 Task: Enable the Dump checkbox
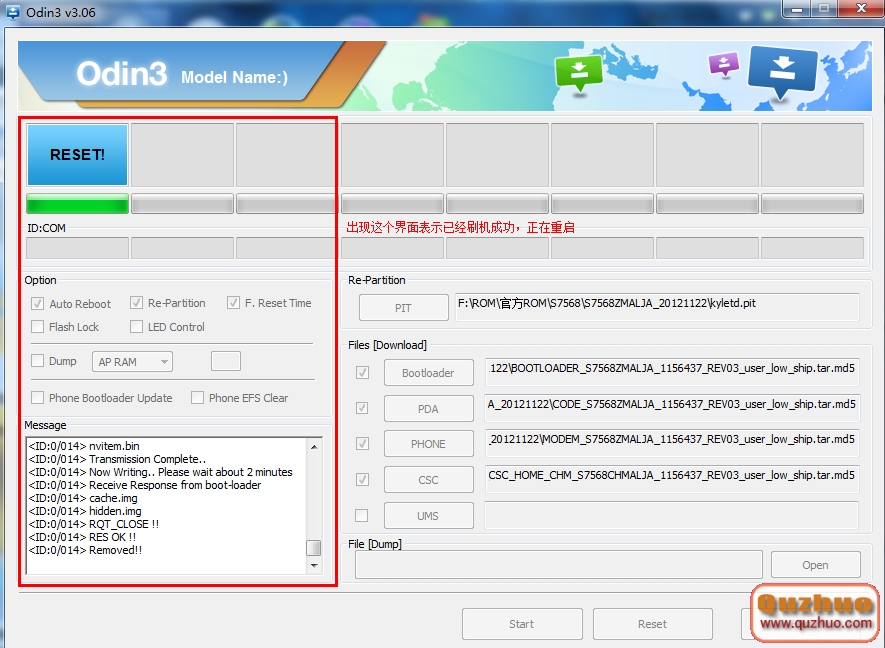point(37,361)
